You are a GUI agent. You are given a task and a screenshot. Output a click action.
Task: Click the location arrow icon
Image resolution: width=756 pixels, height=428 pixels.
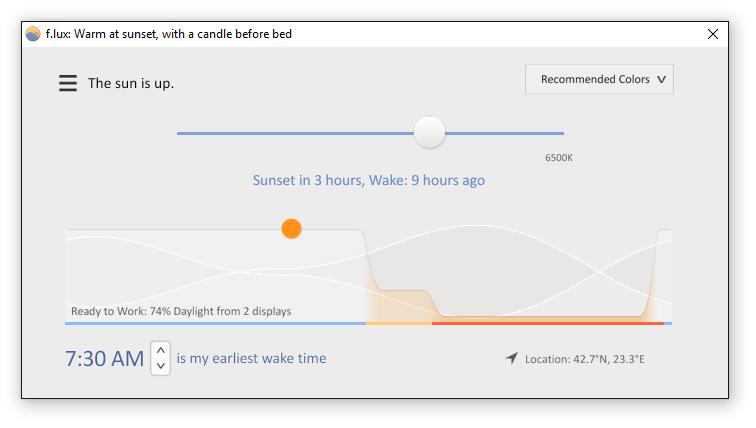[512, 358]
